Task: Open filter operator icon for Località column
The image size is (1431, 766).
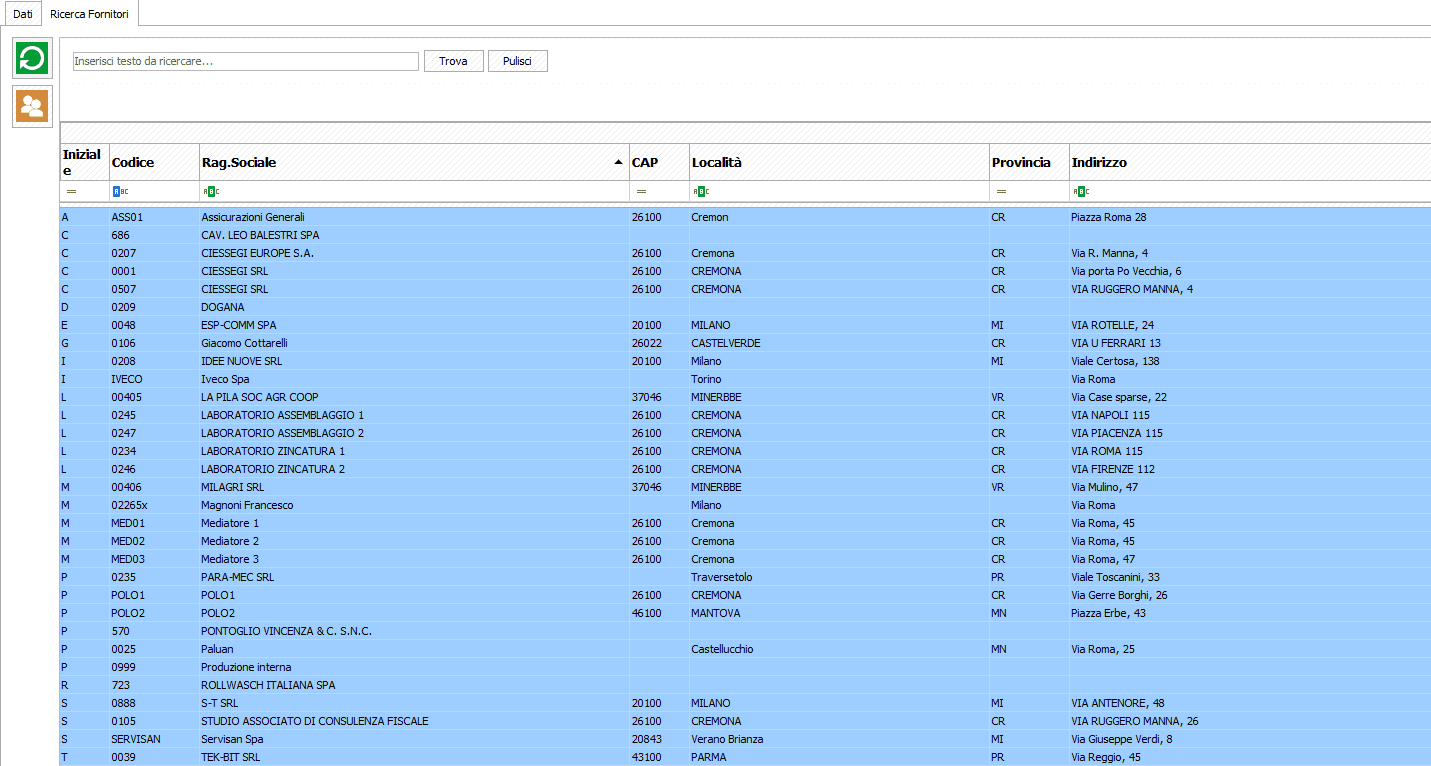Action: click(700, 191)
